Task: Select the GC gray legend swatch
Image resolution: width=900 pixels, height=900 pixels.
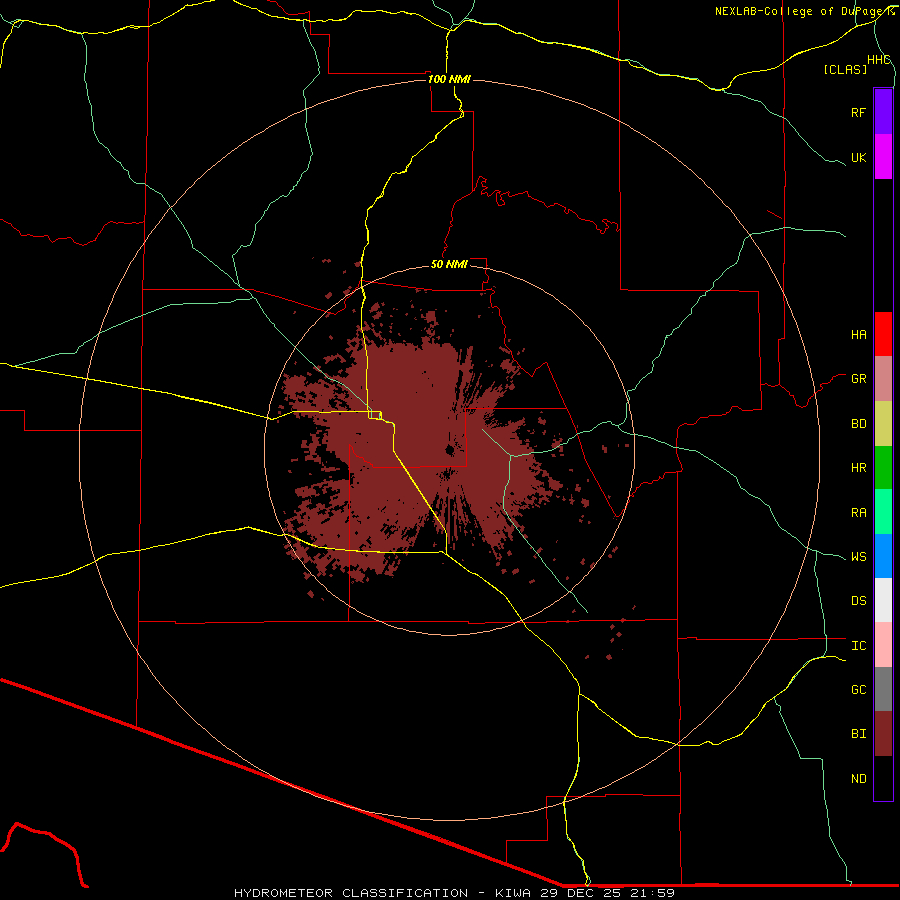Action: 883,689
